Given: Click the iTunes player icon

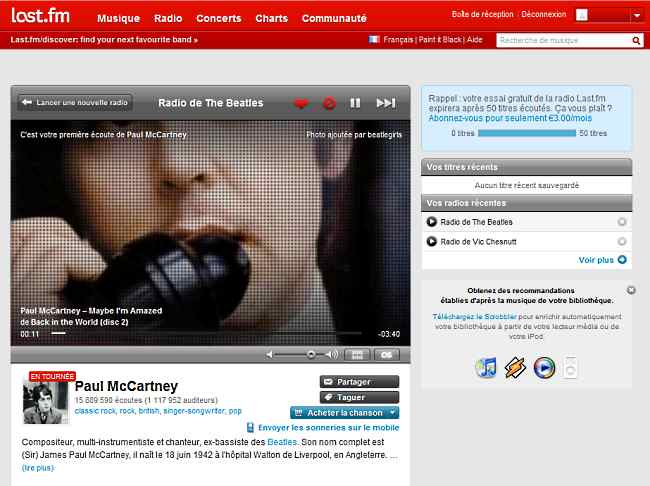Looking at the screenshot, I should pos(485,367).
